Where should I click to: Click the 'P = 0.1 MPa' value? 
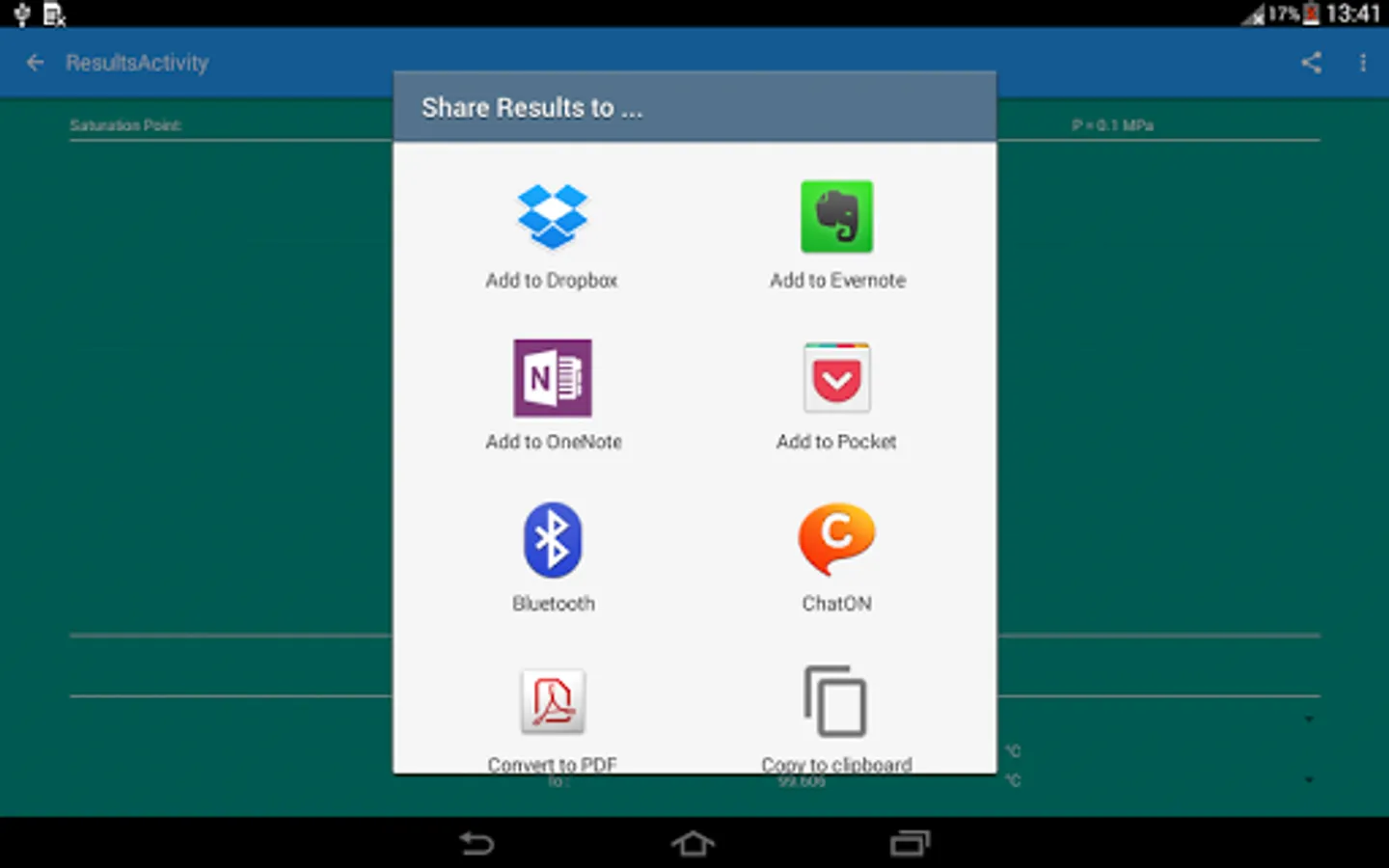1112,125
